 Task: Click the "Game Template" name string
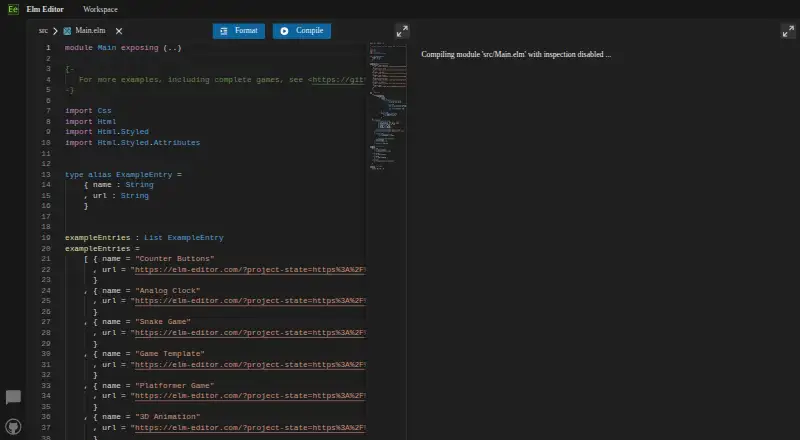coord(170,353)
